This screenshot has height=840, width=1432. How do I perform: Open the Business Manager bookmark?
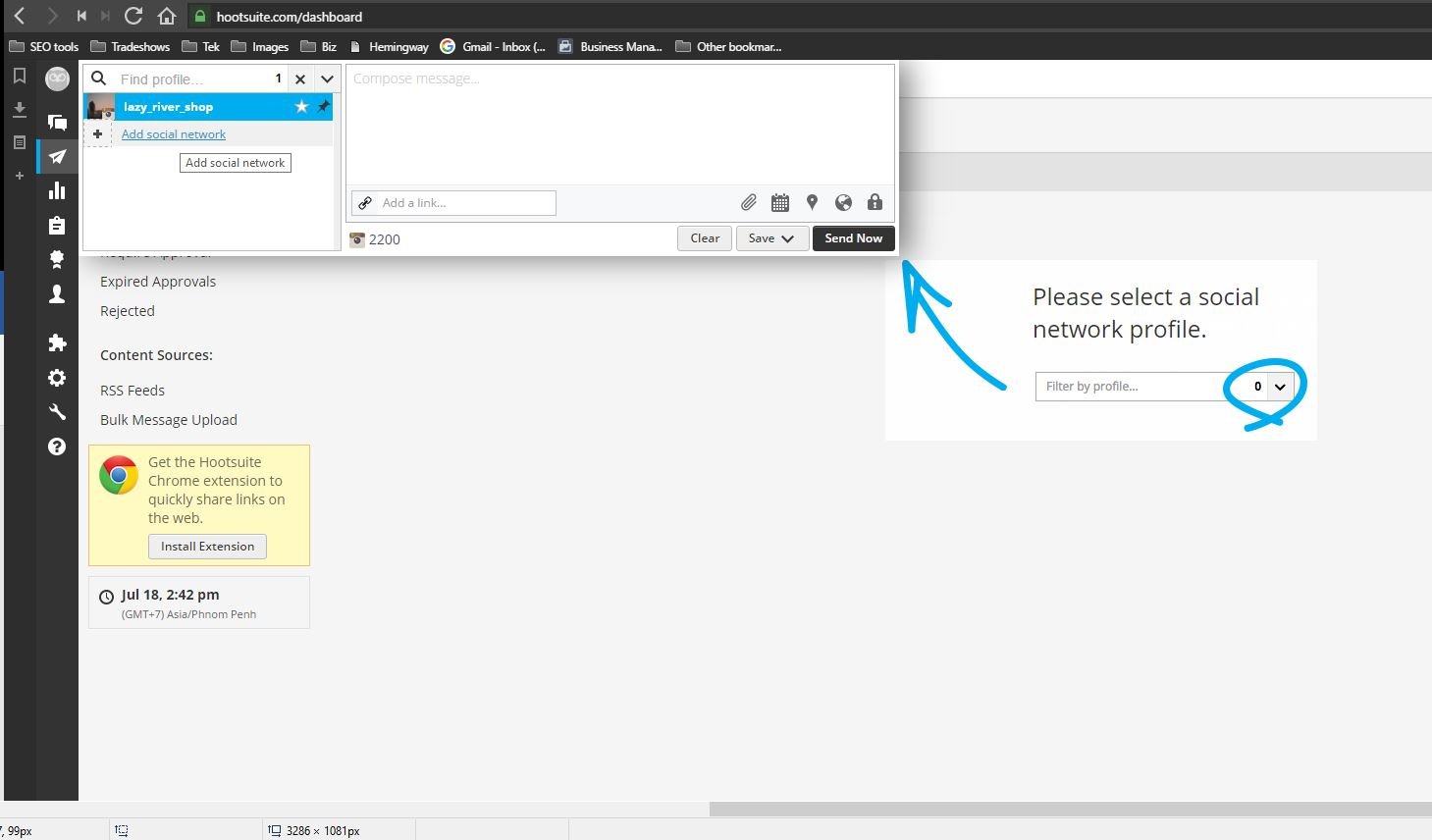pos(610,46)
